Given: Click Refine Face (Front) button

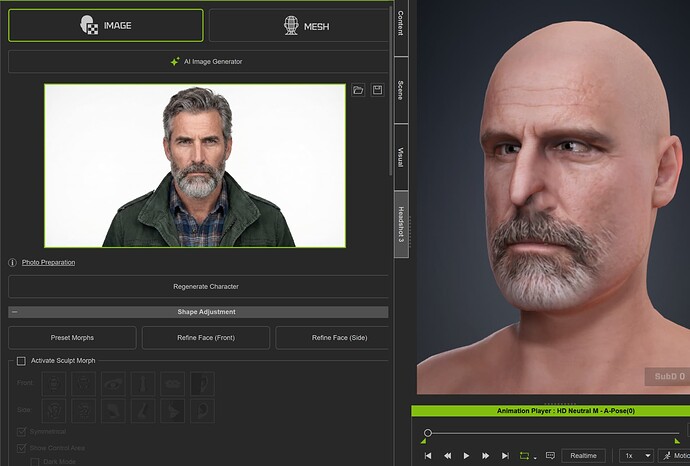Looking at the screenshot, I should coord(206,338).
